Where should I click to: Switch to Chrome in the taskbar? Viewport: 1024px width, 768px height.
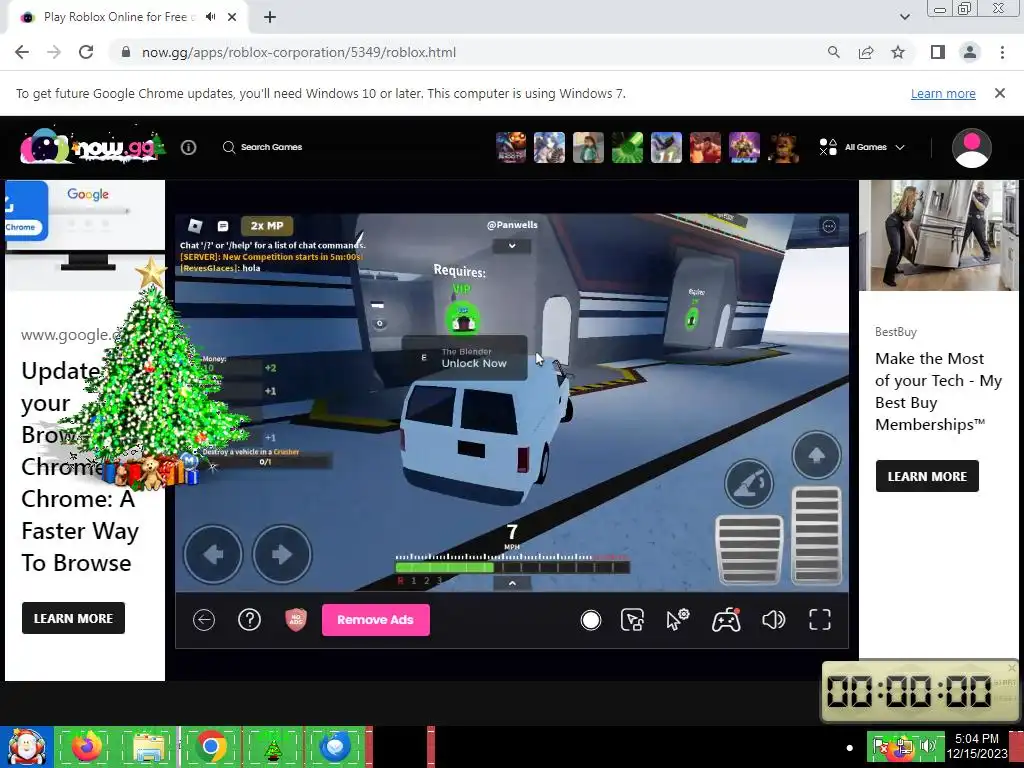[210, 747]
